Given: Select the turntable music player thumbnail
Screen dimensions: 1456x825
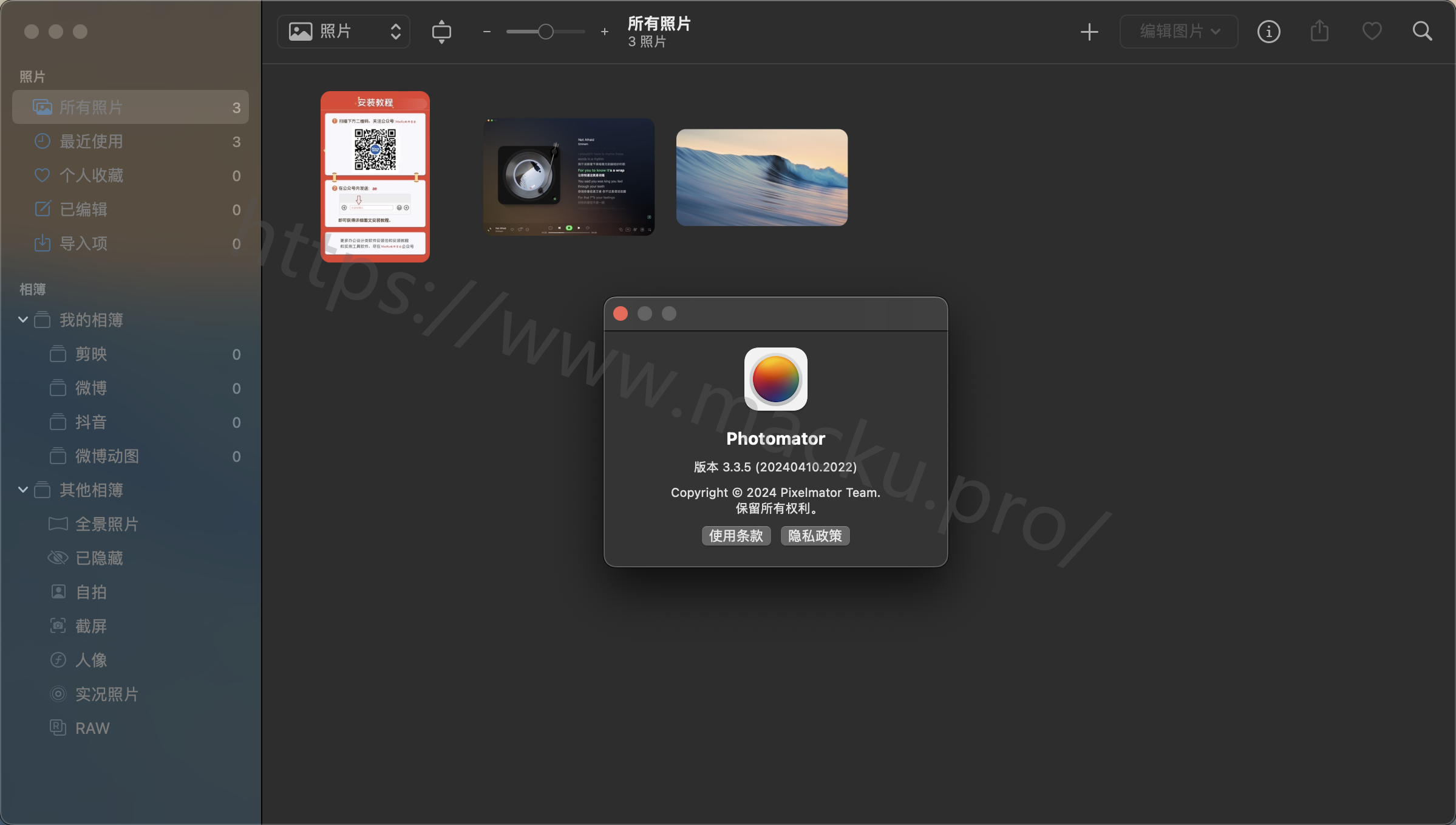Looking at the screenshot, I should pos(569,177).
